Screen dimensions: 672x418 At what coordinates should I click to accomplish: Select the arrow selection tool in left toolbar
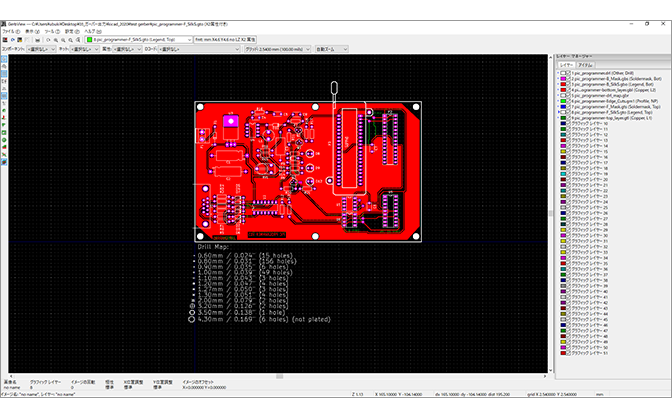pyautogui.click(x=4, y=60)
